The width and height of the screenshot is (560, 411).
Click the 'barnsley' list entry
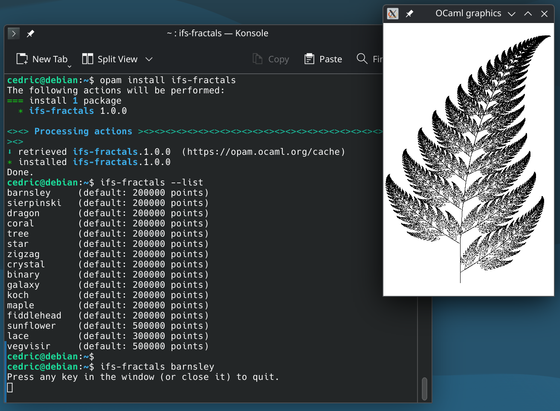29,193
